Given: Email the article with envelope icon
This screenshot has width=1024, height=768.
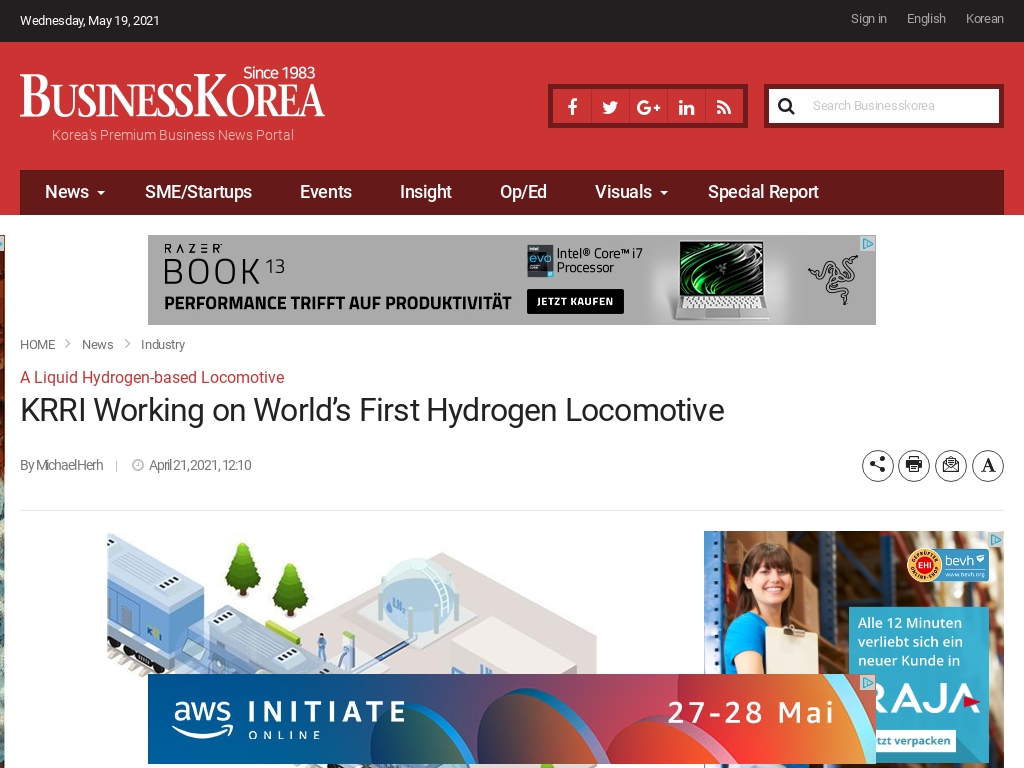Looking at the screenshot, I should click(x=951, y=466).
